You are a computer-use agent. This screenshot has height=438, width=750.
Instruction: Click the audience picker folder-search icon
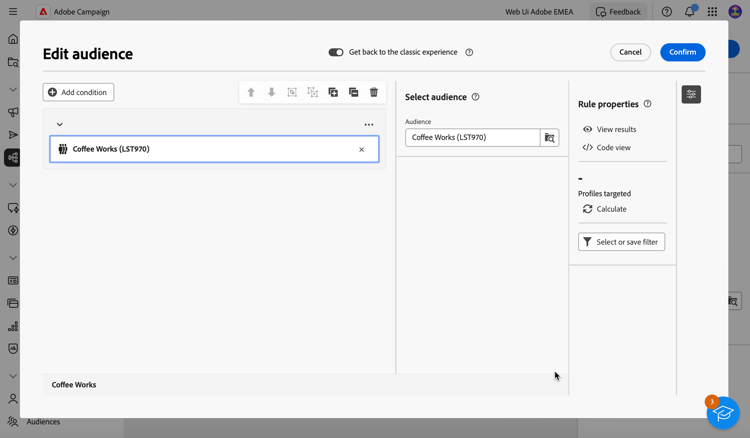549,138
